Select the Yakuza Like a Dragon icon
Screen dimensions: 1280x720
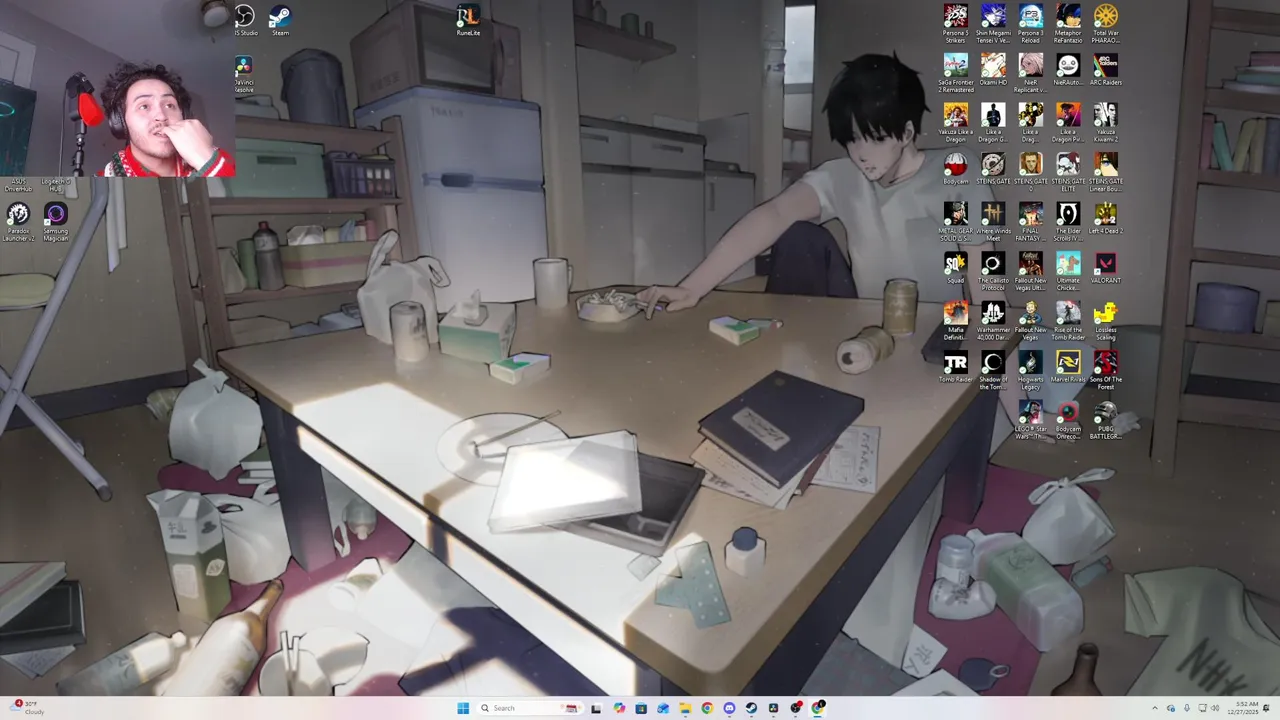[956, 122]
